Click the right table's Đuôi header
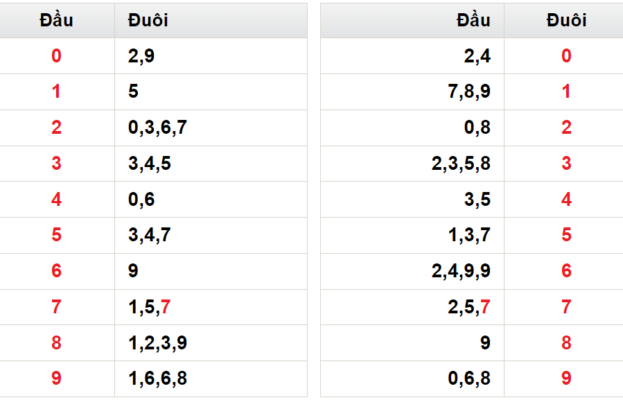The image size is (623, 400). click(x=566, y=20)
